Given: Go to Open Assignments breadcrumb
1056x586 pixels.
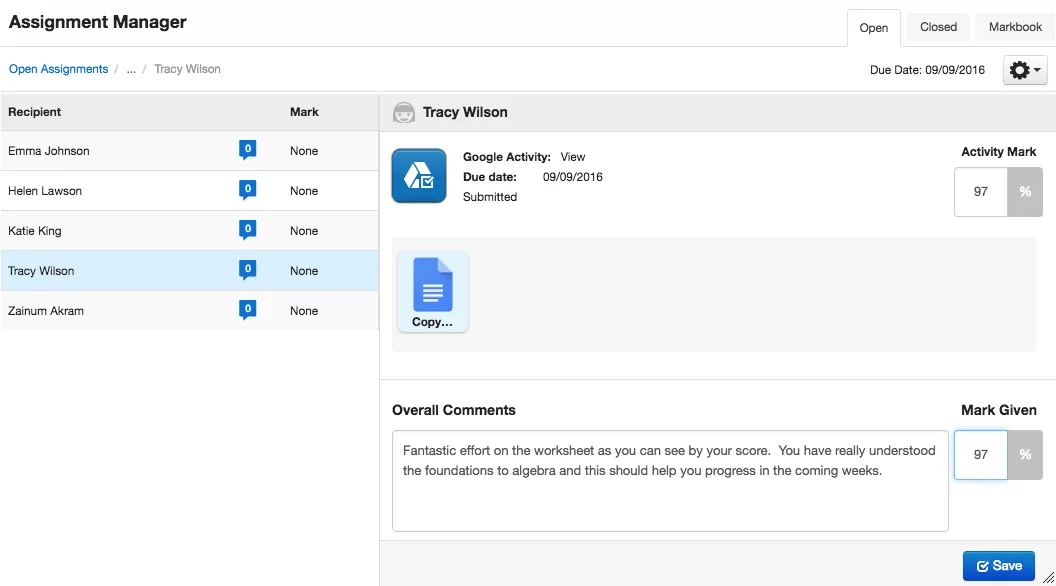Looking at the screenshot, I should (x=59, y=69).
